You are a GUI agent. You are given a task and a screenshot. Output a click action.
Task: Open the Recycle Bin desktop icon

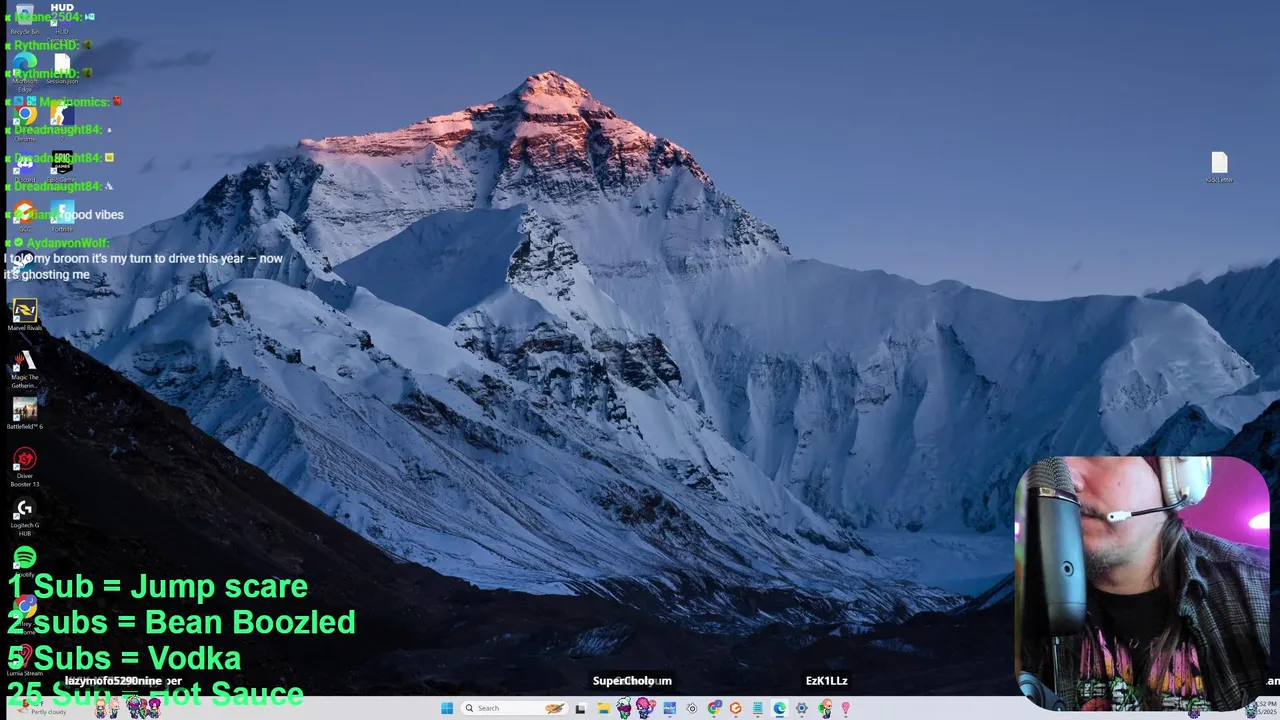coord(24,18)
